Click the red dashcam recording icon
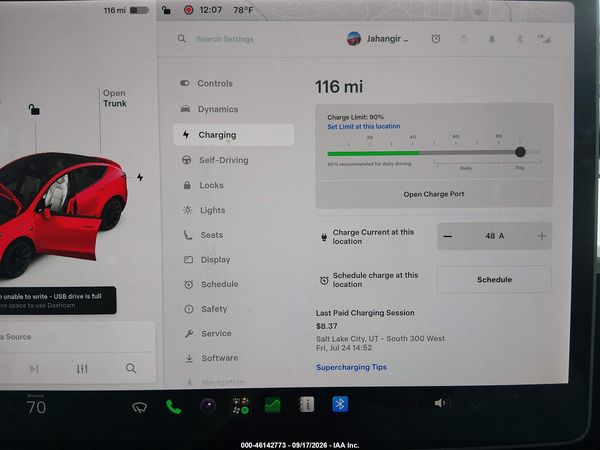Screen dimensions: 600x450 pyautogui.click(x=189, y=10)
